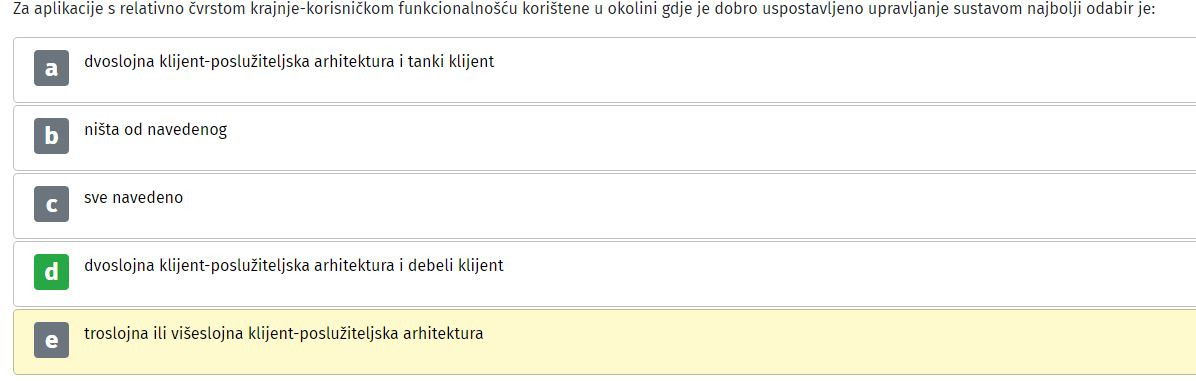1196x381 pixels.
Task: Pick answer text ending with 'tanki klijent'
Action: [289, 62]
